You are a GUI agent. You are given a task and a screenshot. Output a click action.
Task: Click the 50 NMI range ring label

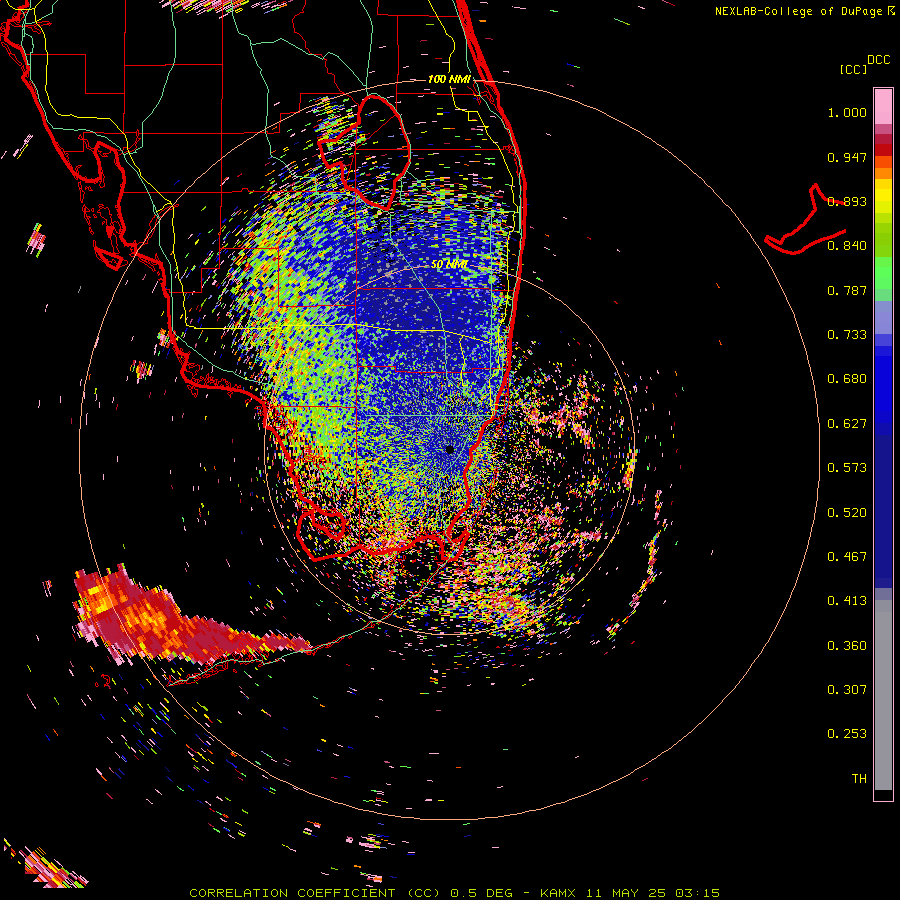449,265
